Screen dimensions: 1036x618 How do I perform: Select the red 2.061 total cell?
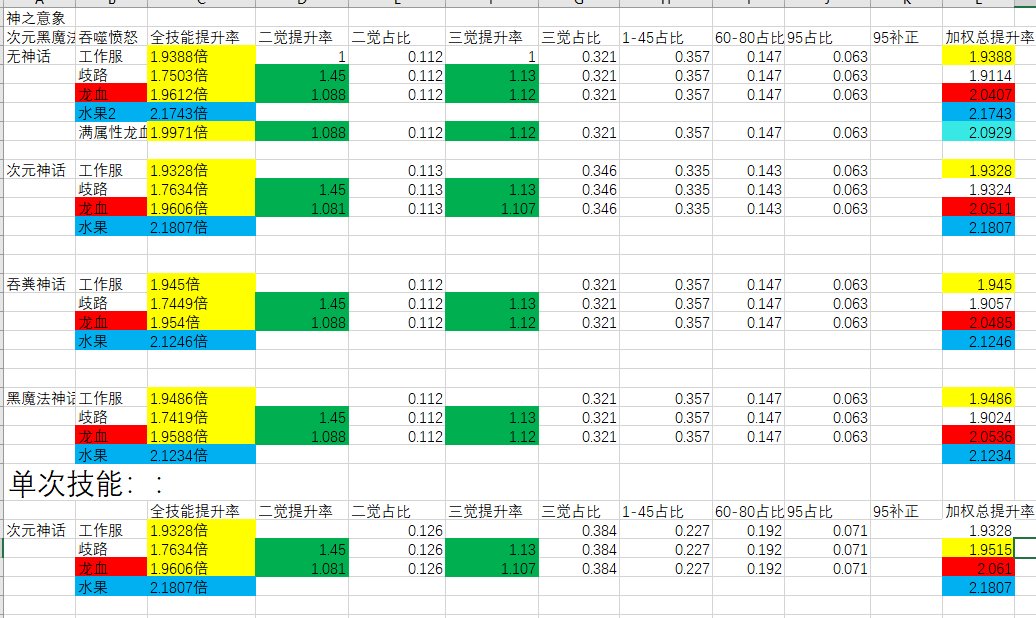pos(978,568)
